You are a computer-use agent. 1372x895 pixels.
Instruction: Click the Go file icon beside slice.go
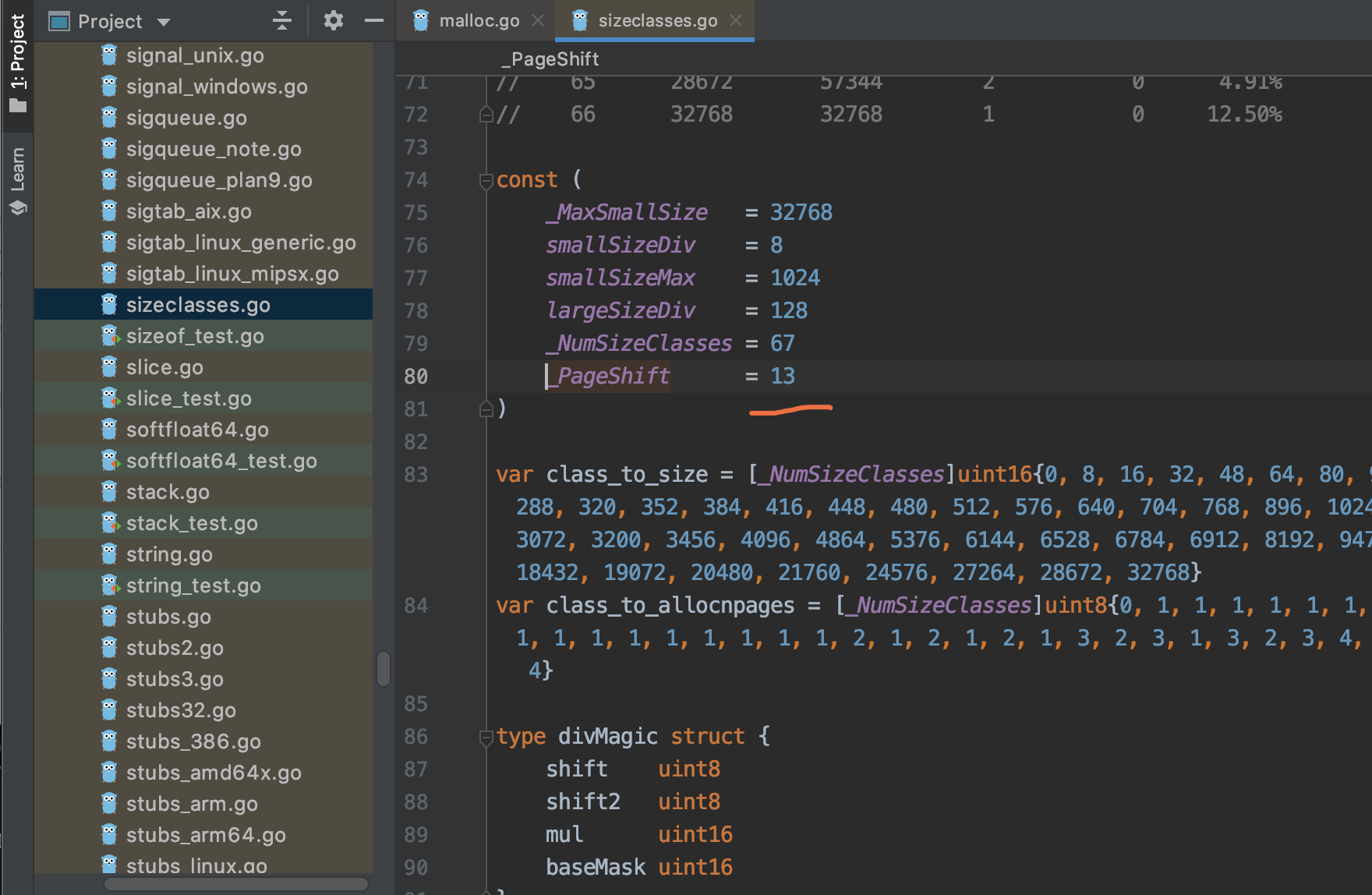(109, 367)
